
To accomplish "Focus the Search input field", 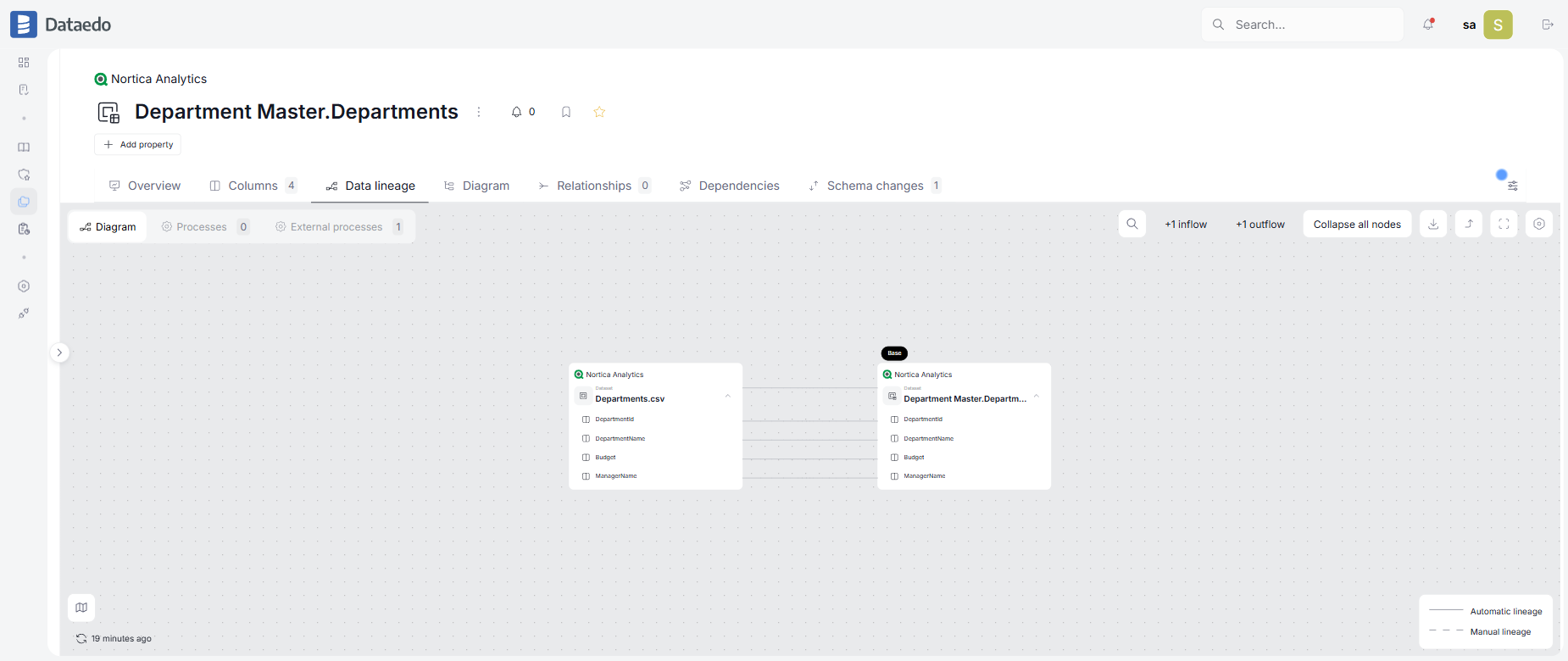I will coord(1303,25).
